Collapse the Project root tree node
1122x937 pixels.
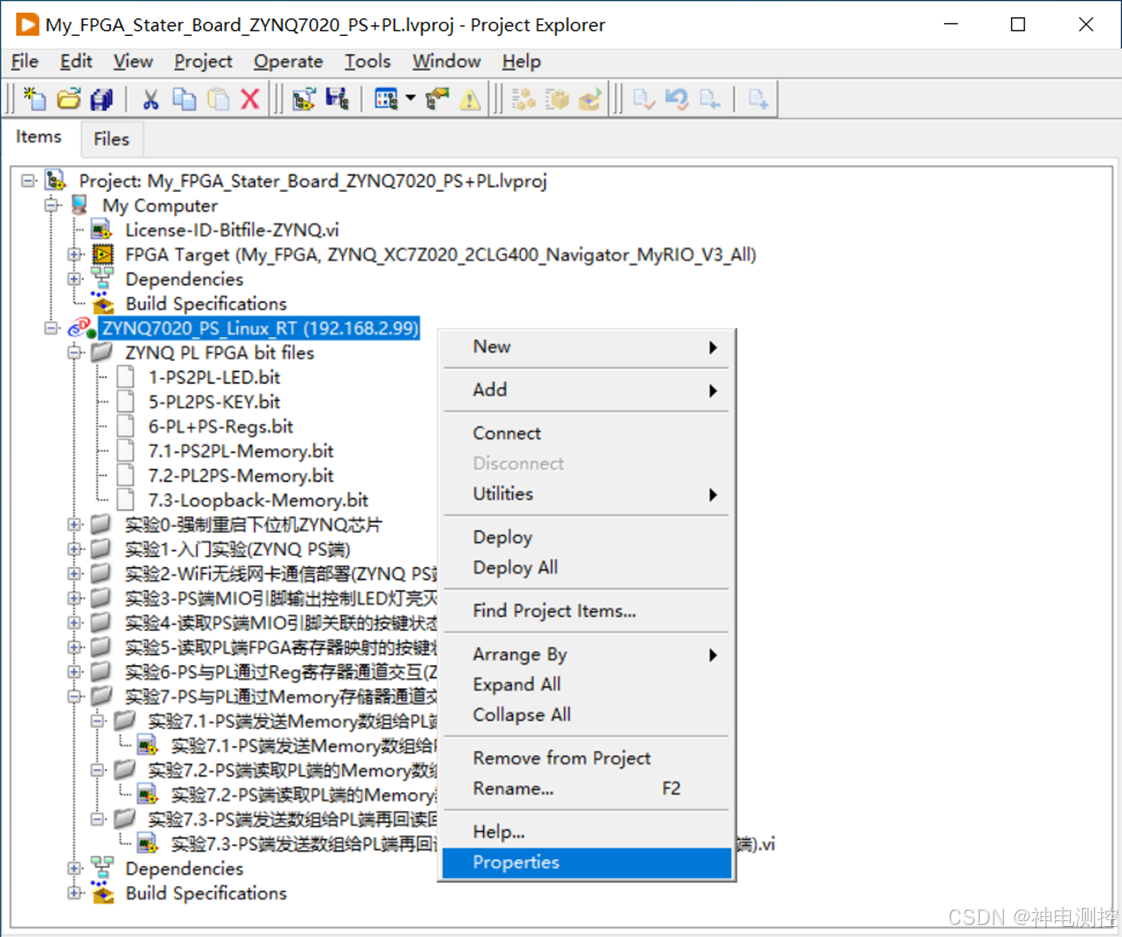pos(28,180)
